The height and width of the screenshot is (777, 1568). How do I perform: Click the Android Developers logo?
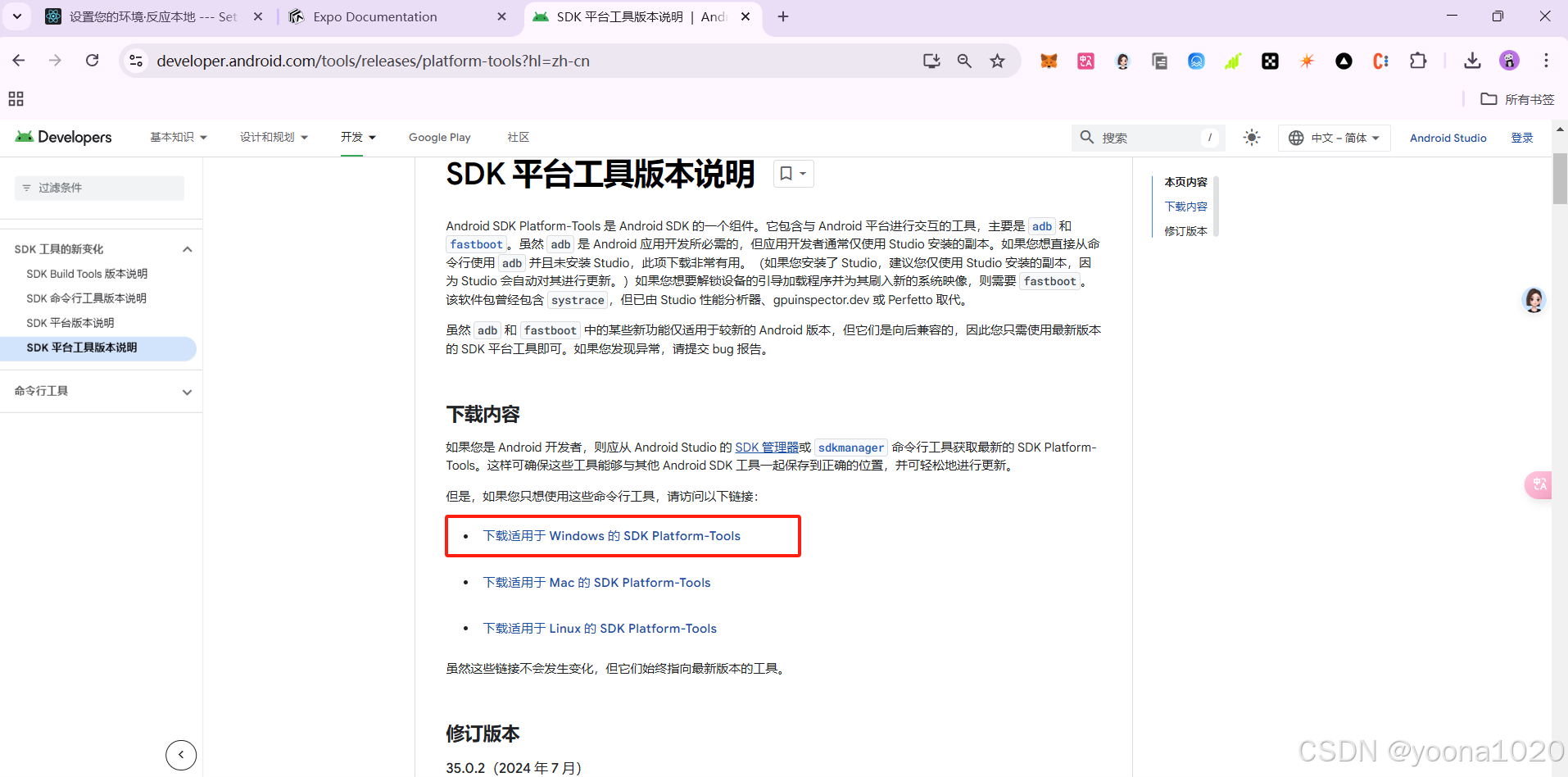point(63,137)
